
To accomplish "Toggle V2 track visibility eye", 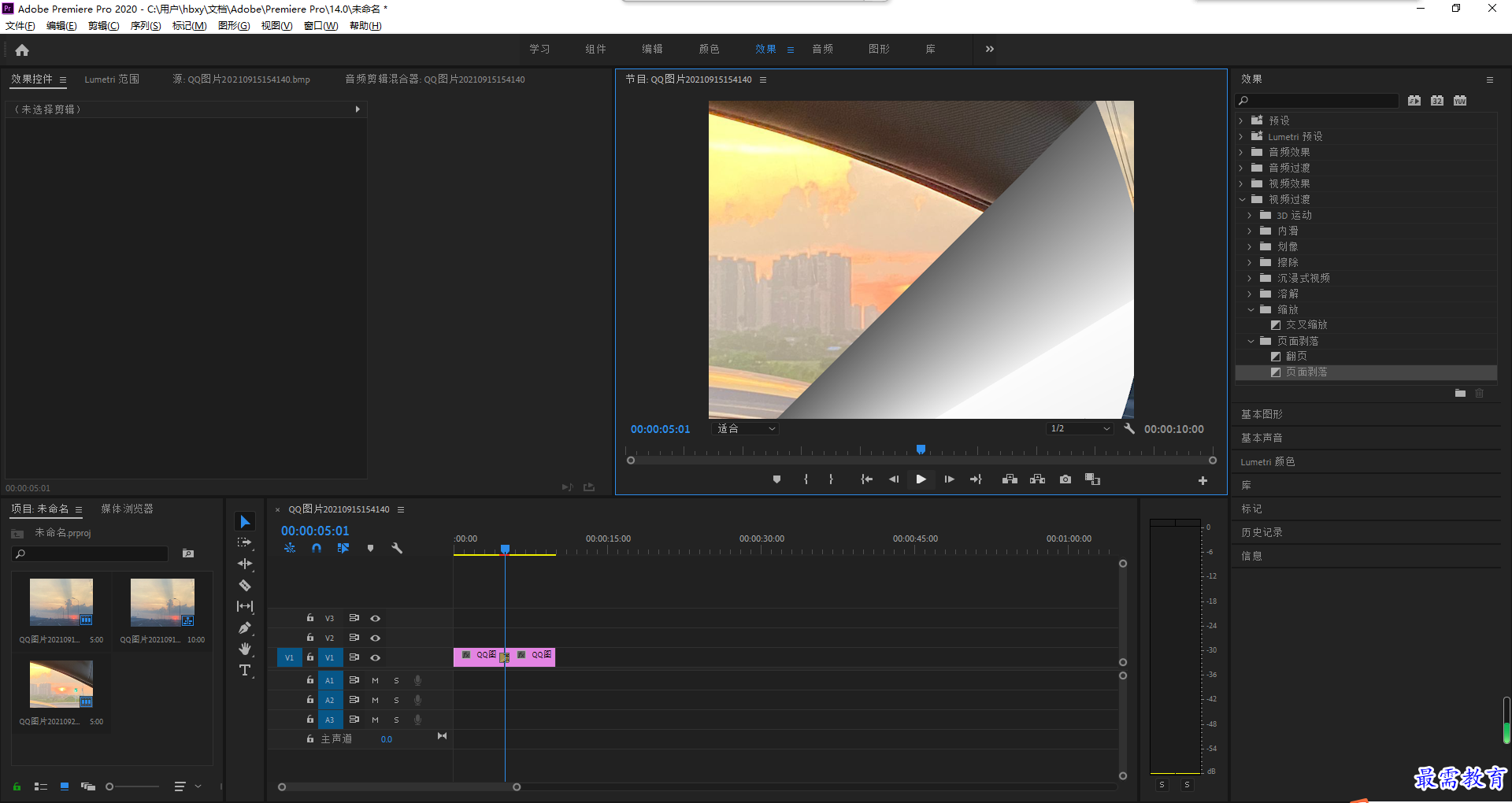I will coord(376,638).
